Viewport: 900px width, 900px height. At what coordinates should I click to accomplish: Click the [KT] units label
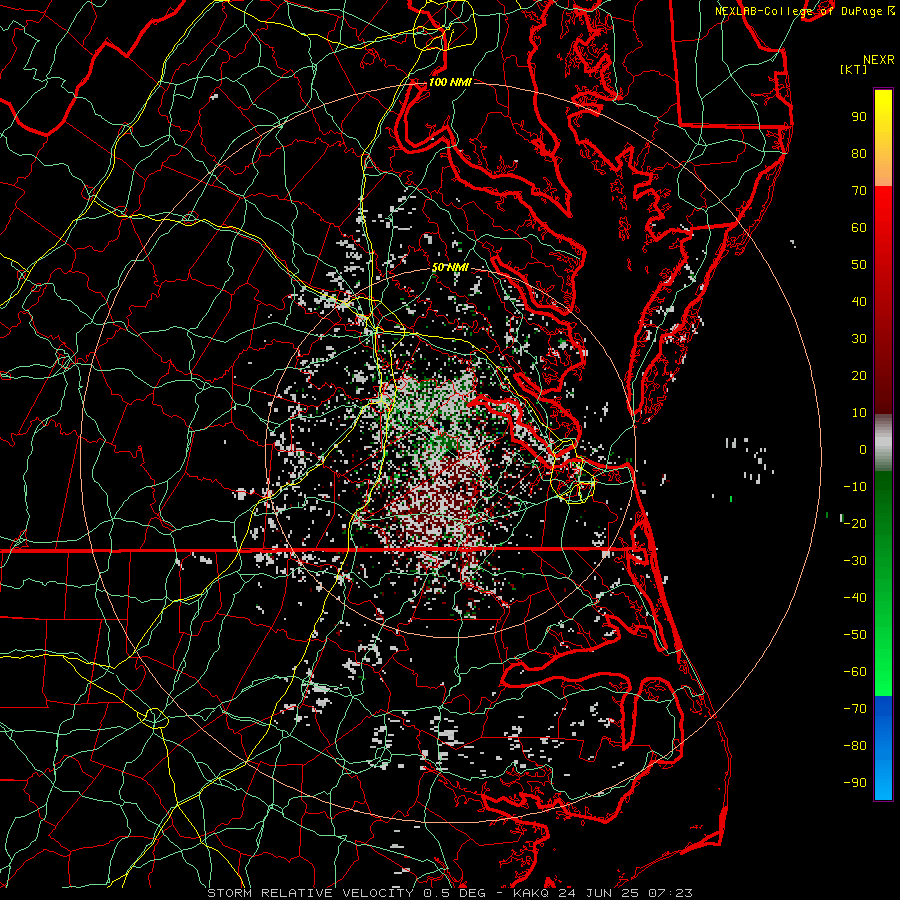854,69
